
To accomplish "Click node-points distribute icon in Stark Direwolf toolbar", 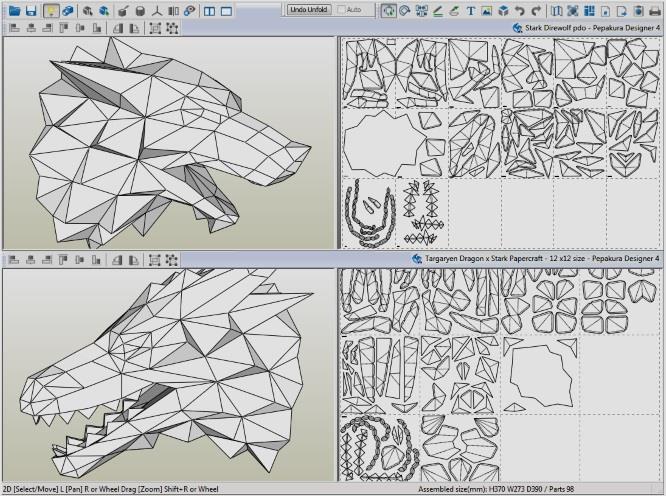I will click(172, 28).
